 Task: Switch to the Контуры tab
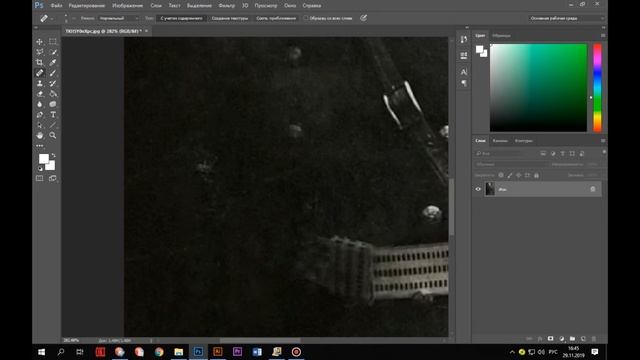[524, 141]
